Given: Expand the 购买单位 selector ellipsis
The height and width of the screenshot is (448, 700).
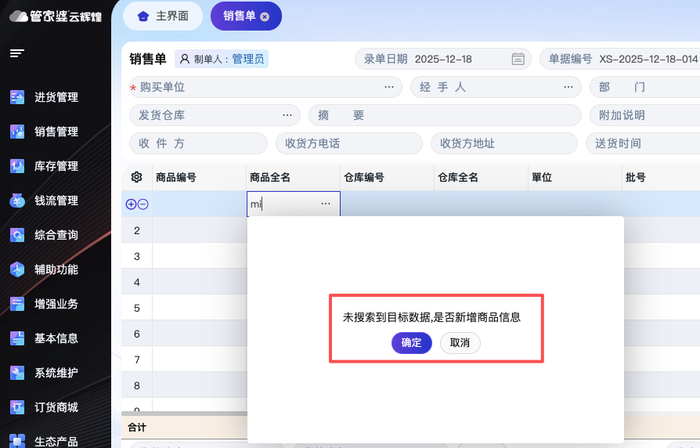Looking at the screenshot, I should click(387, 87).
